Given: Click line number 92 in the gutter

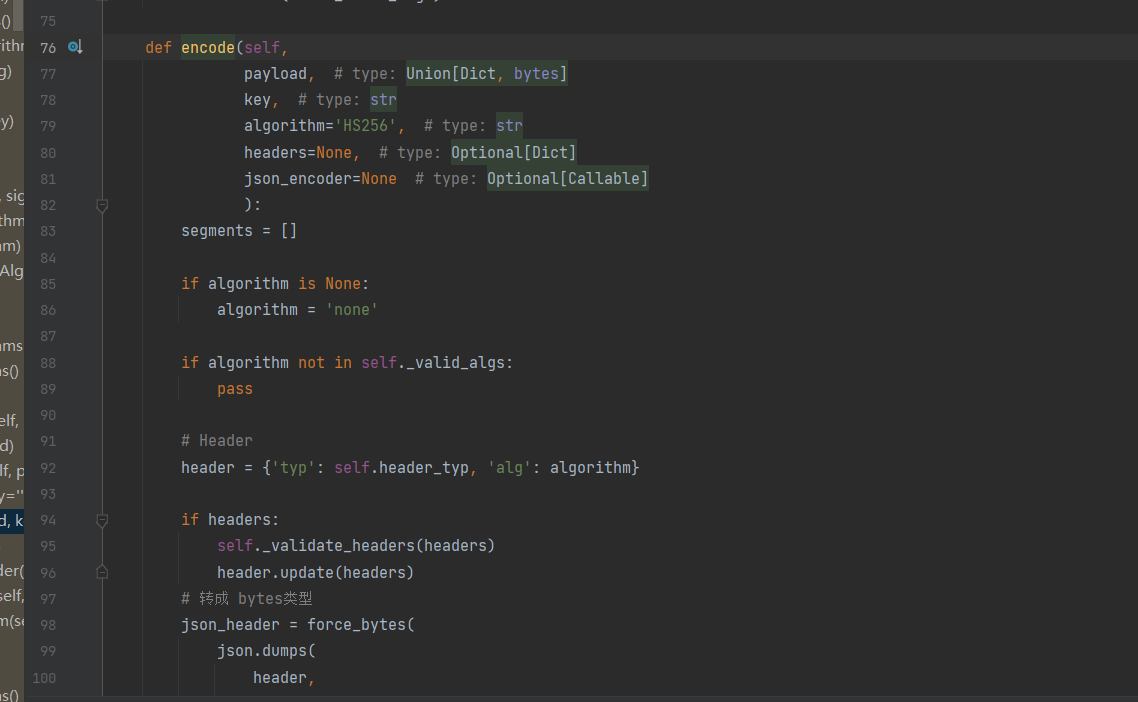Looking at the screenshot, I should point(48,468).
